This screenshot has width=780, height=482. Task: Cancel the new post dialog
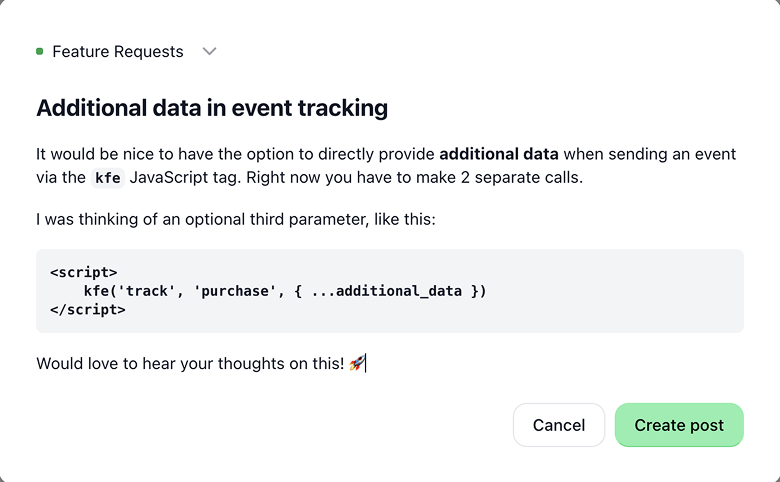[559, 425]
